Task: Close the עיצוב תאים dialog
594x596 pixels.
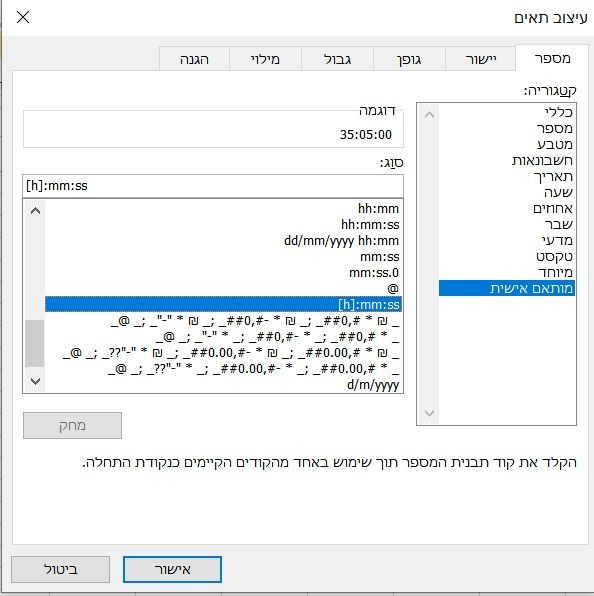Action: tap(23, 17)
